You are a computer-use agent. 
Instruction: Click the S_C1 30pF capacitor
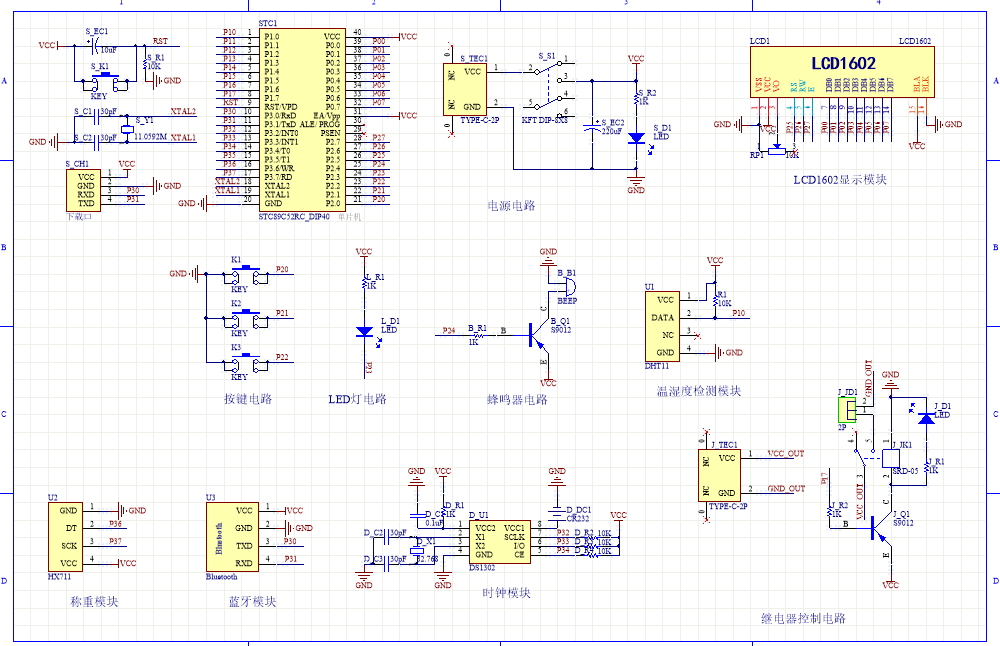(x=97, y=116)
